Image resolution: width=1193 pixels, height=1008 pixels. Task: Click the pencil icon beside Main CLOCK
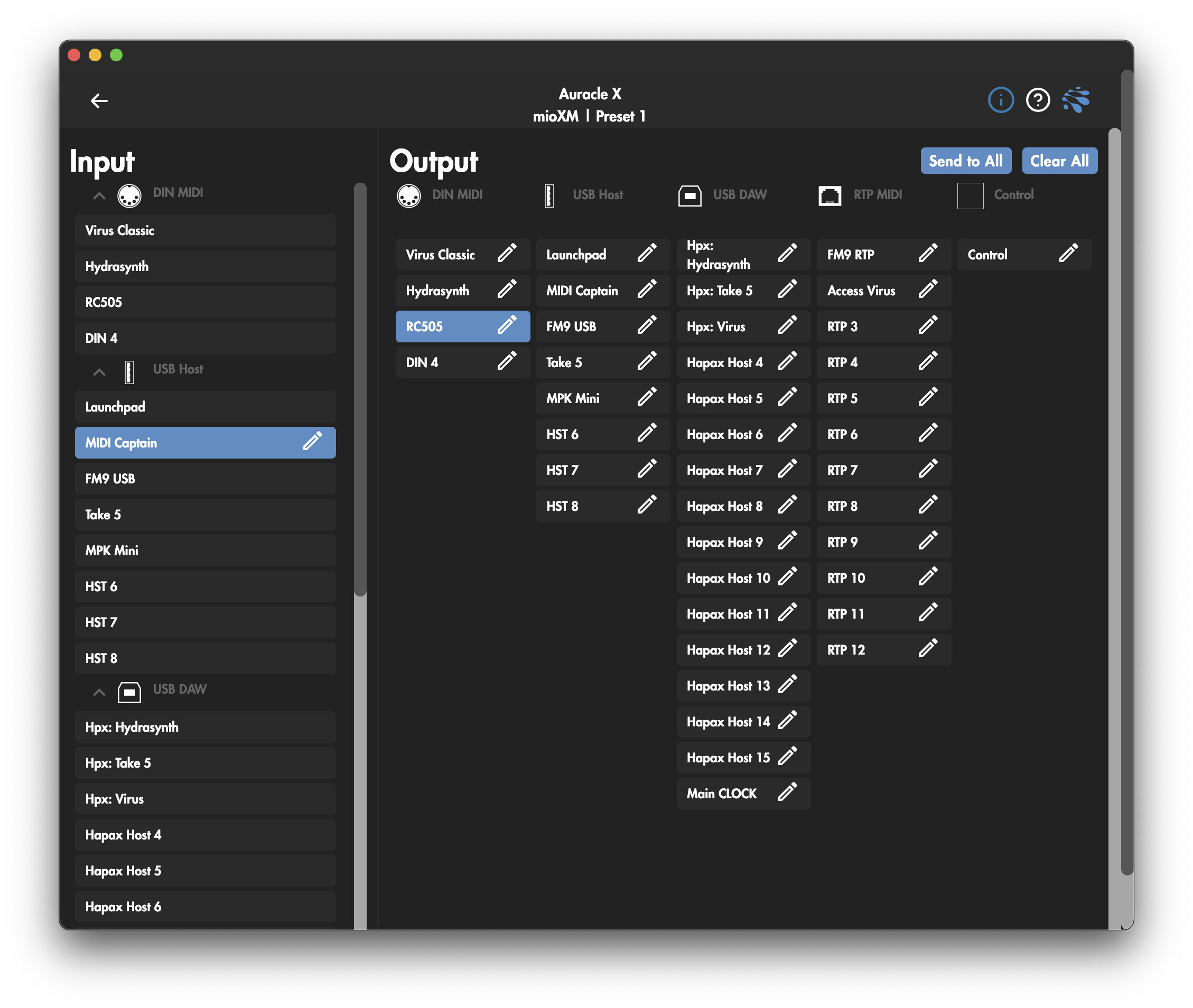pos(787,792)
